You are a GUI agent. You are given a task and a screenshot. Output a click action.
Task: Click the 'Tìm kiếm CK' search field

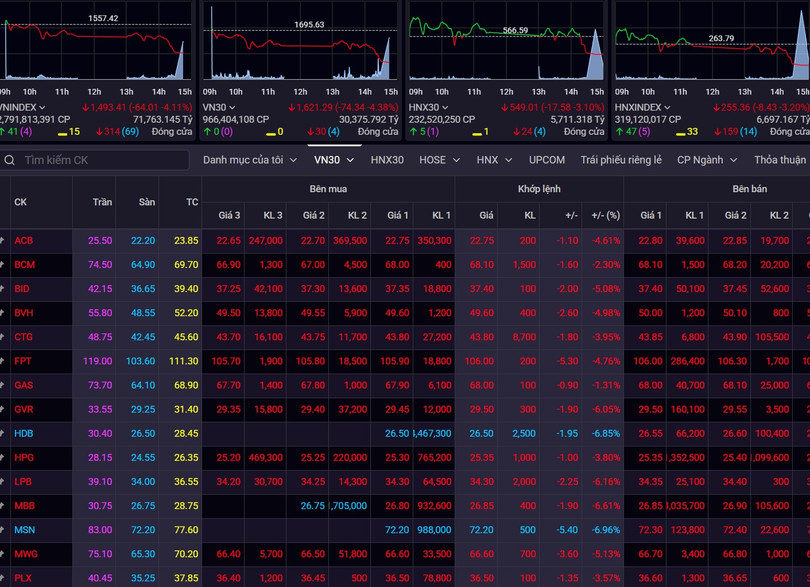102,160
